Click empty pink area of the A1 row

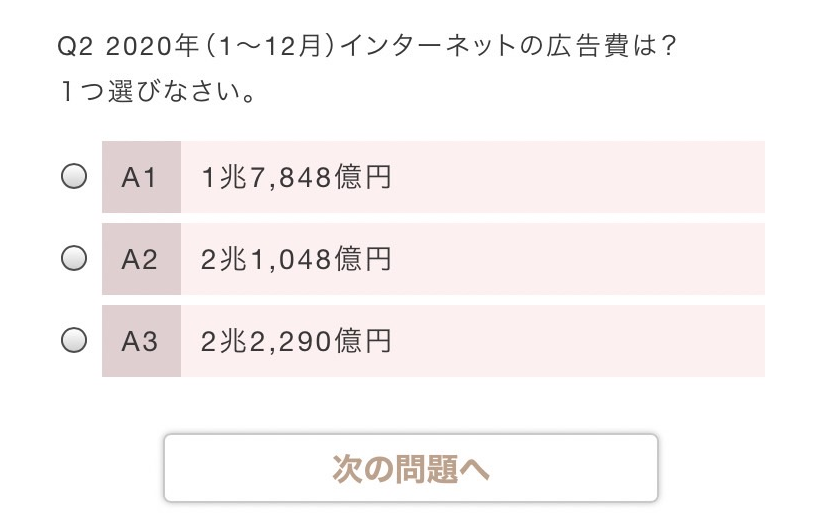coord(580,178)
